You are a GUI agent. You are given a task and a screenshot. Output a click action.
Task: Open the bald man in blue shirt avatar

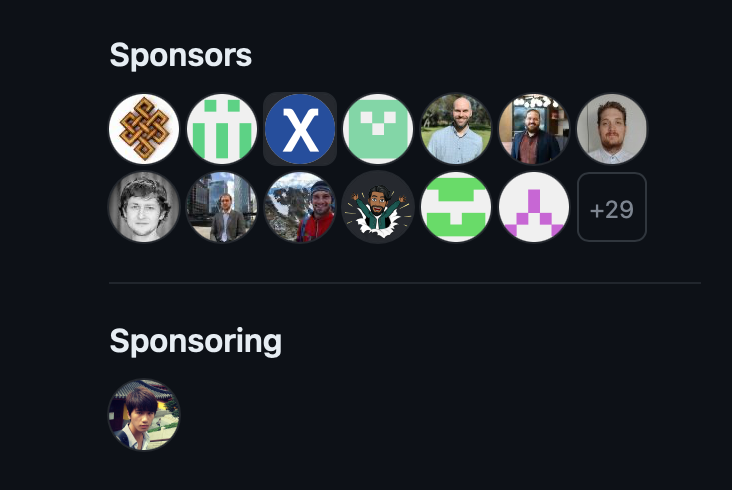[x=456, y=129]
